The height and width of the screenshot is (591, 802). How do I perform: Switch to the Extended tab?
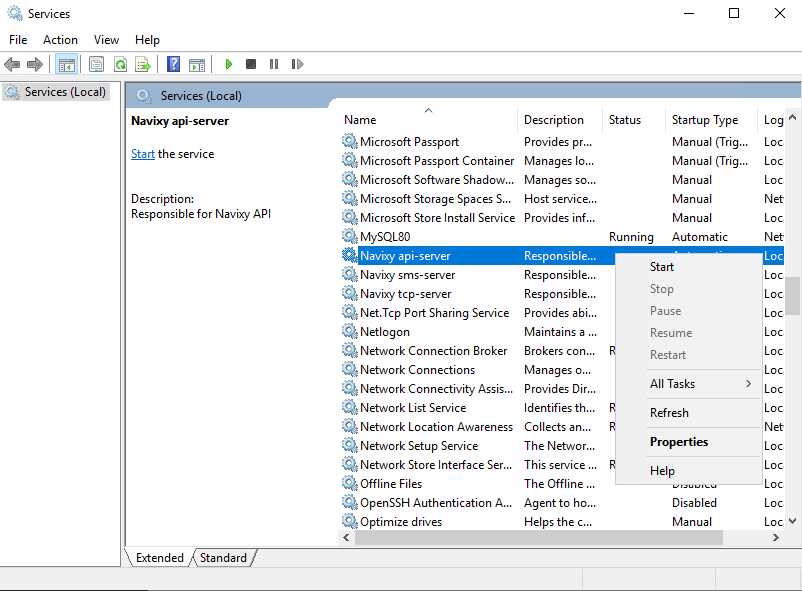pyautogui.click(x=159, y=558)
